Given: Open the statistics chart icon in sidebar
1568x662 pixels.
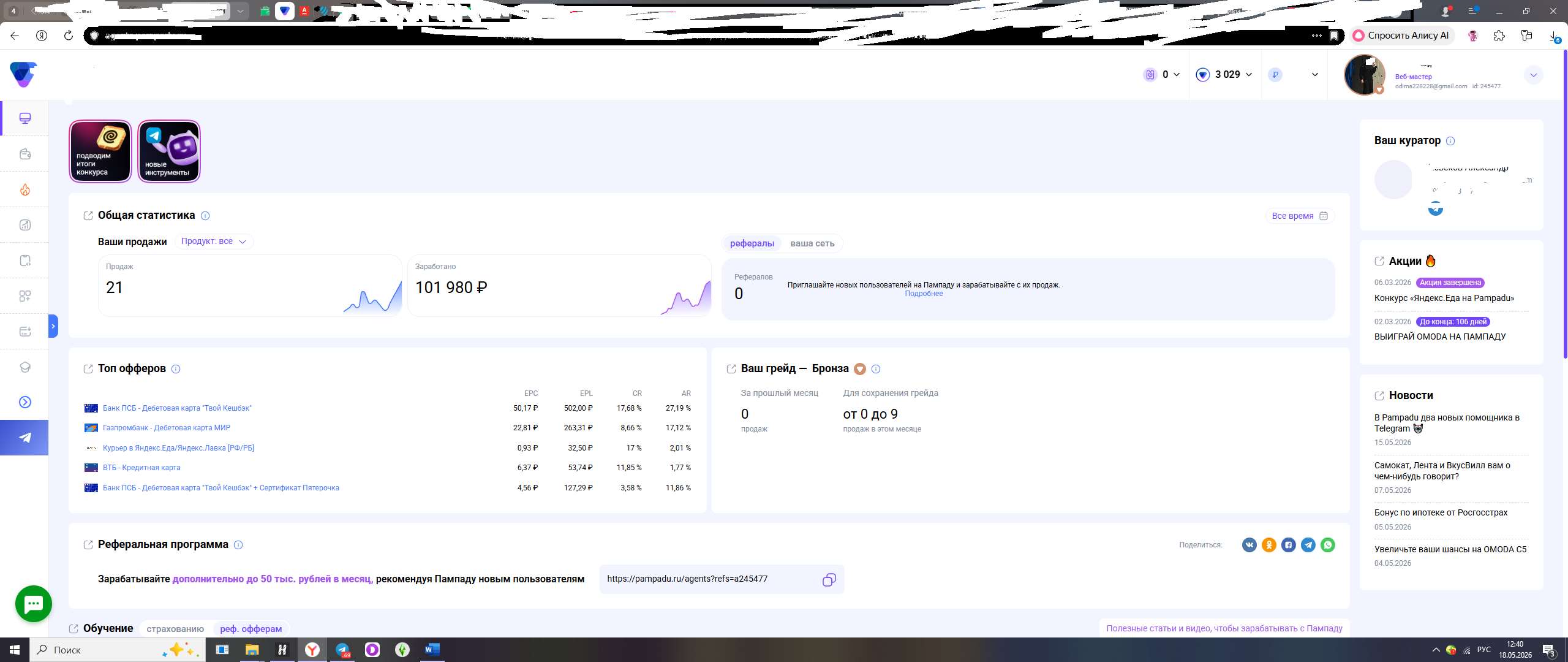Looking at the screenshot, I should tap(25, 225).
